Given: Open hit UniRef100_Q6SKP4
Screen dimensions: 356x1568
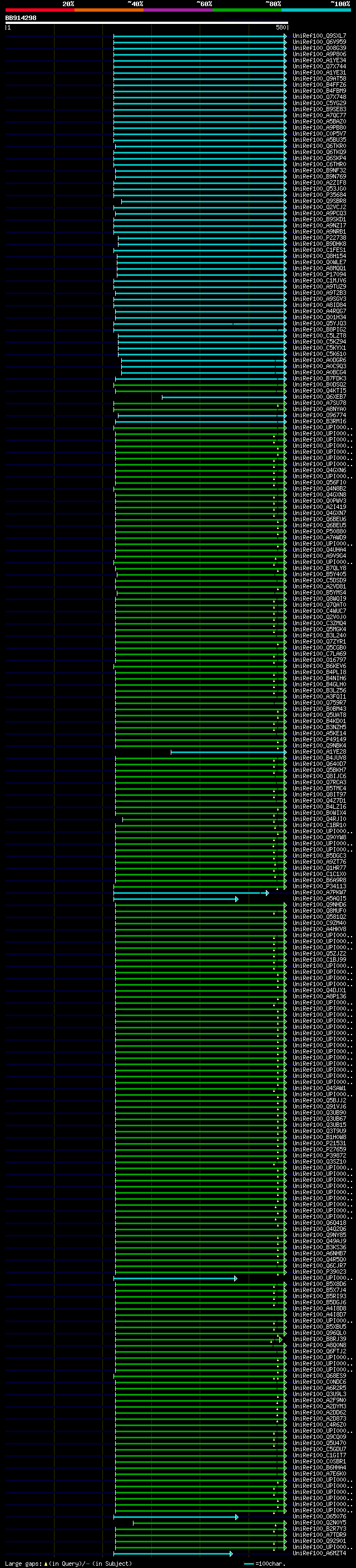Looking at the screenshot, I should point(319,159).
